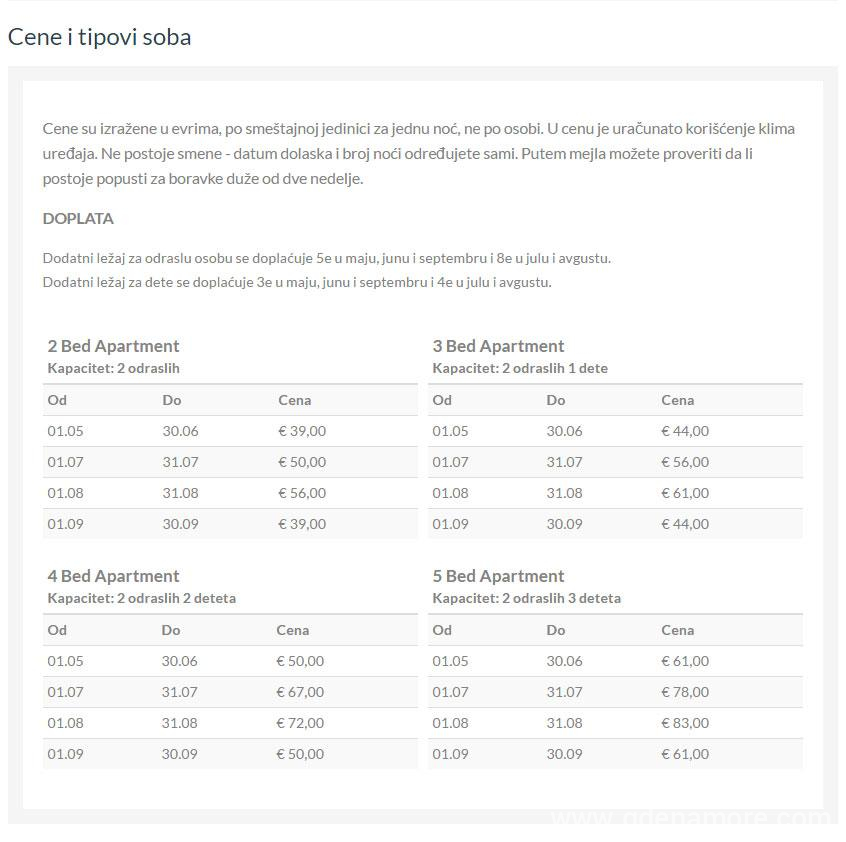Click the € 56,00 price in 3 Bed table
Image resolution: width=846 pixels, height=842 pixels.
tap(685, 462)
